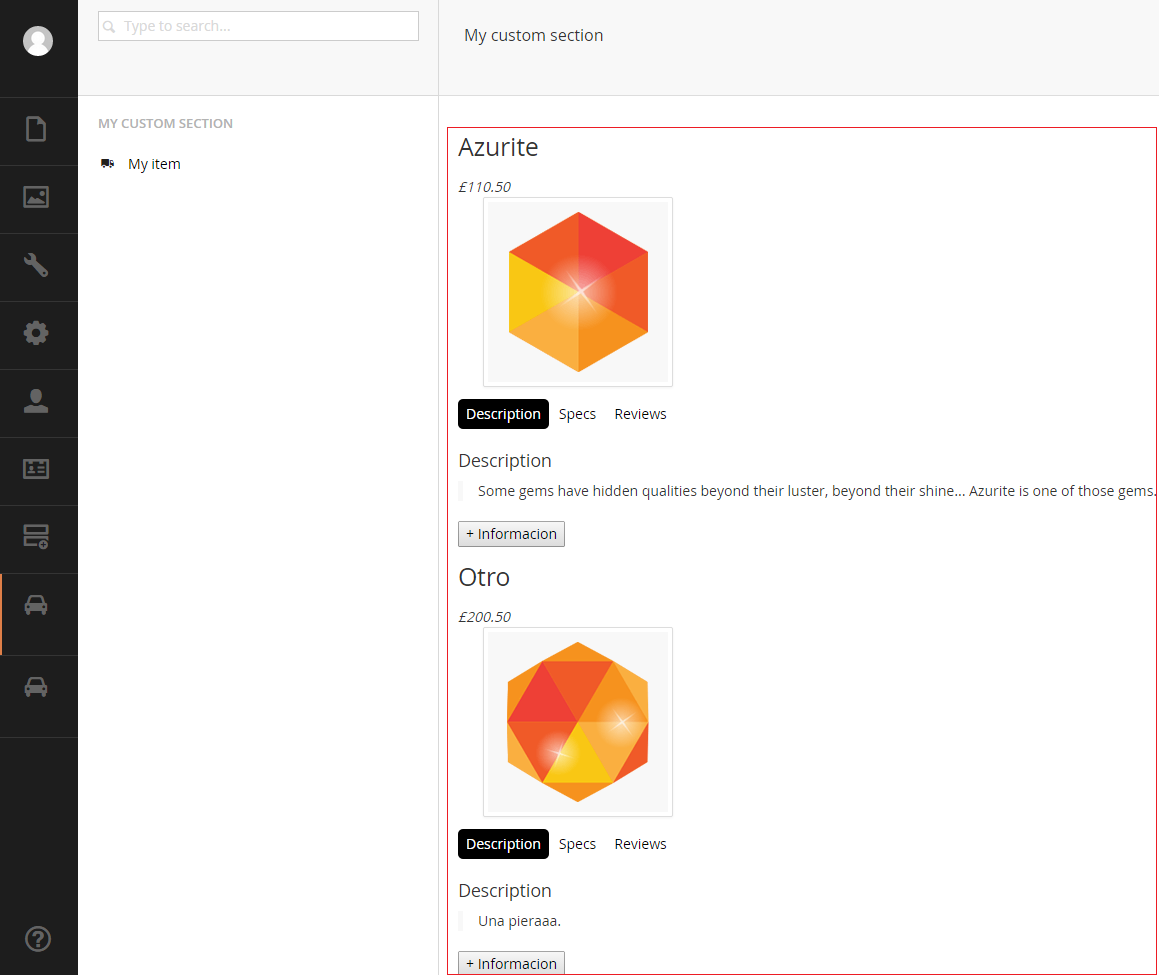
Task: Open the user avatar profile
Action: (38, 41)
